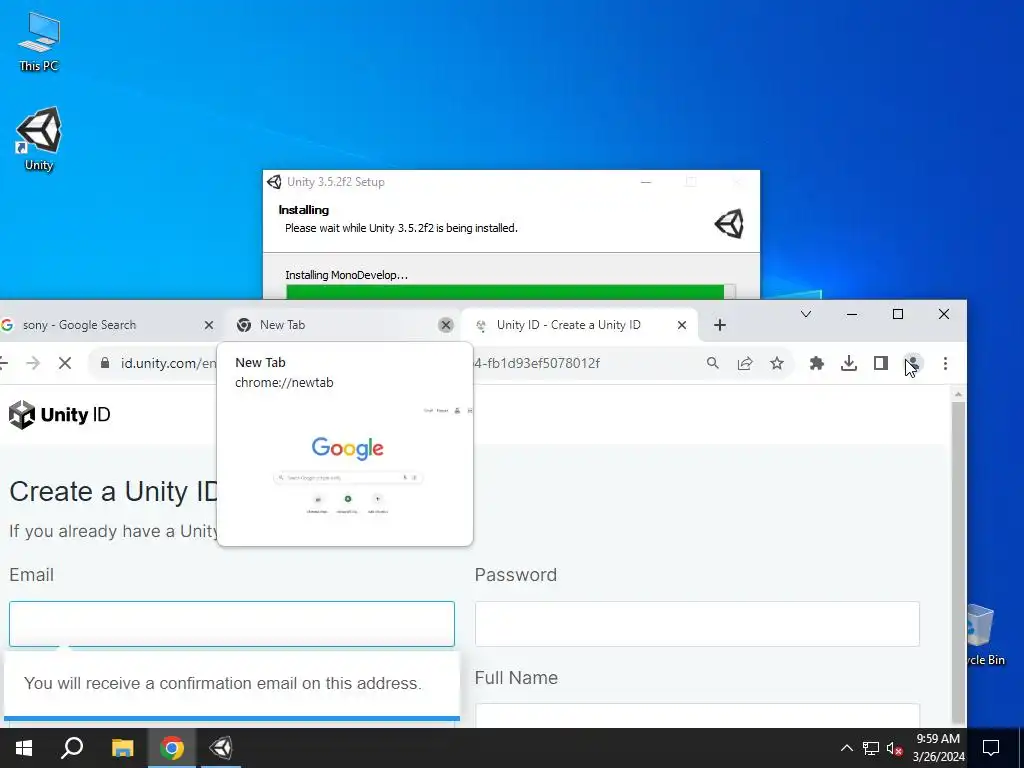The height and width of the screenshot is (768, 1024).
Task: Click the muted volume tray icon
Action: [894, 748]
